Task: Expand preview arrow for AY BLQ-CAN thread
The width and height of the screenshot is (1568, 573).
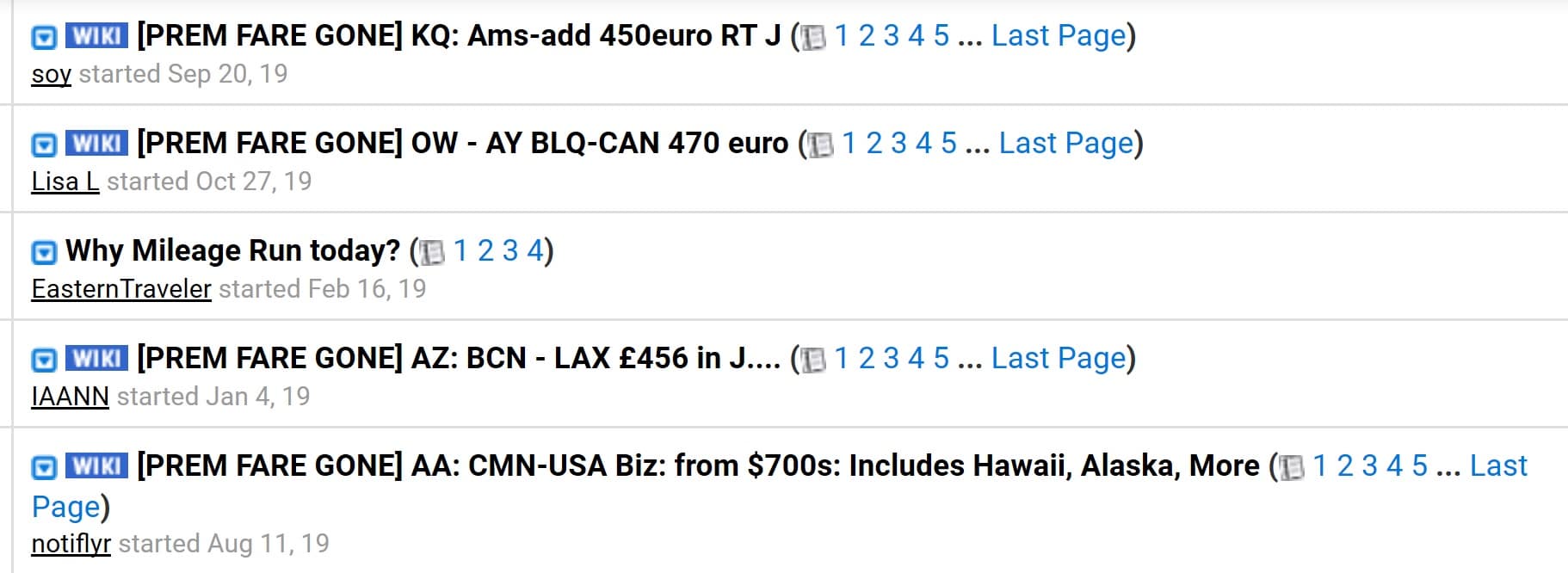Action: [44, 145]
